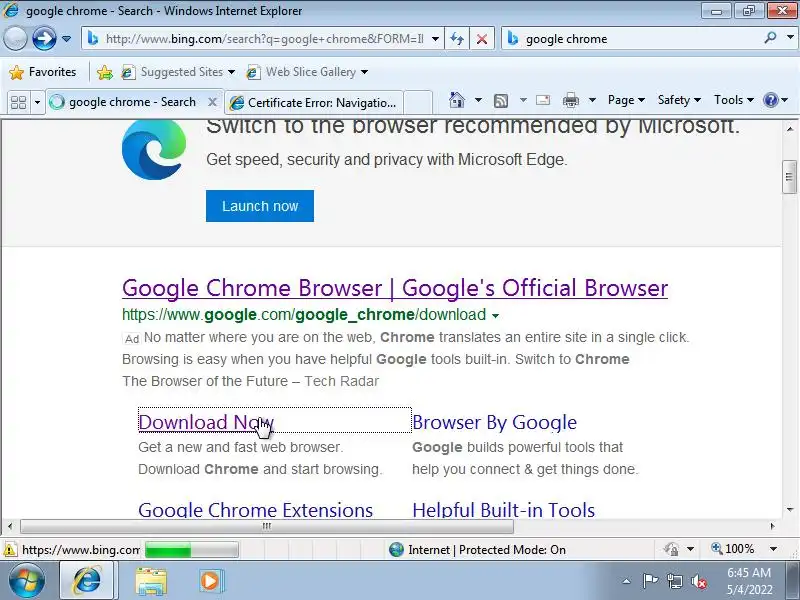Viewport: 800px width, 600px height.
Task: Click the horizontal scrollbar right arrow
Action: [772, 526]
